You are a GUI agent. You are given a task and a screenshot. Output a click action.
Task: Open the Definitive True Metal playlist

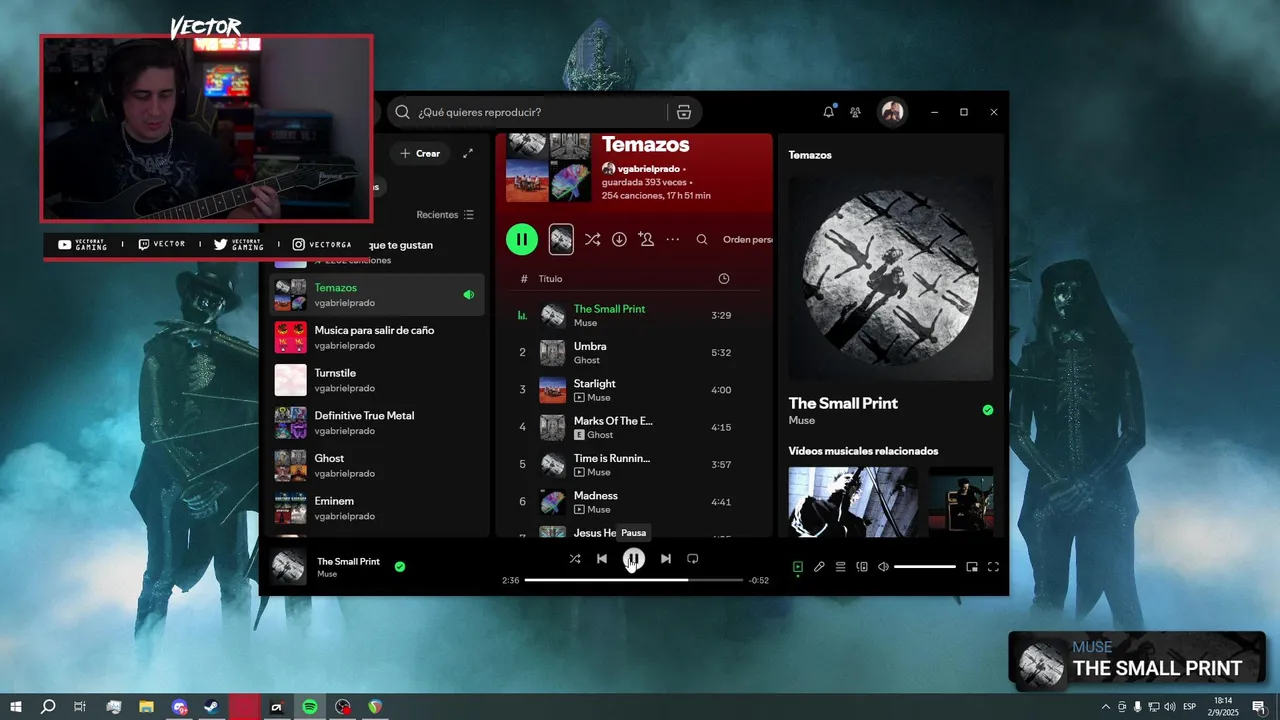377,423
